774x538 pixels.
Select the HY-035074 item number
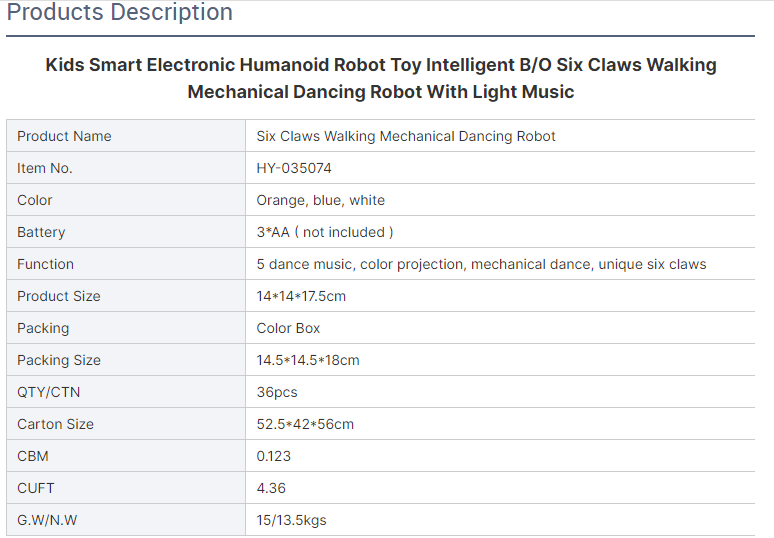coord(294,168)
